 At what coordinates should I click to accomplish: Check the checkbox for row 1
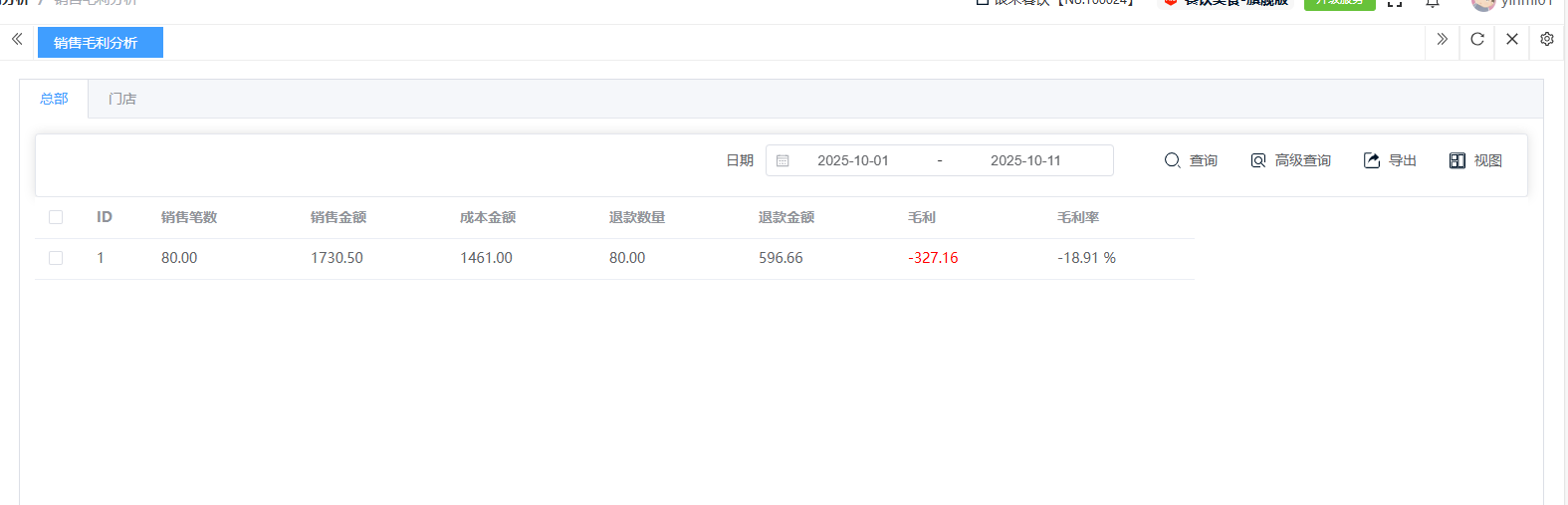56,258
